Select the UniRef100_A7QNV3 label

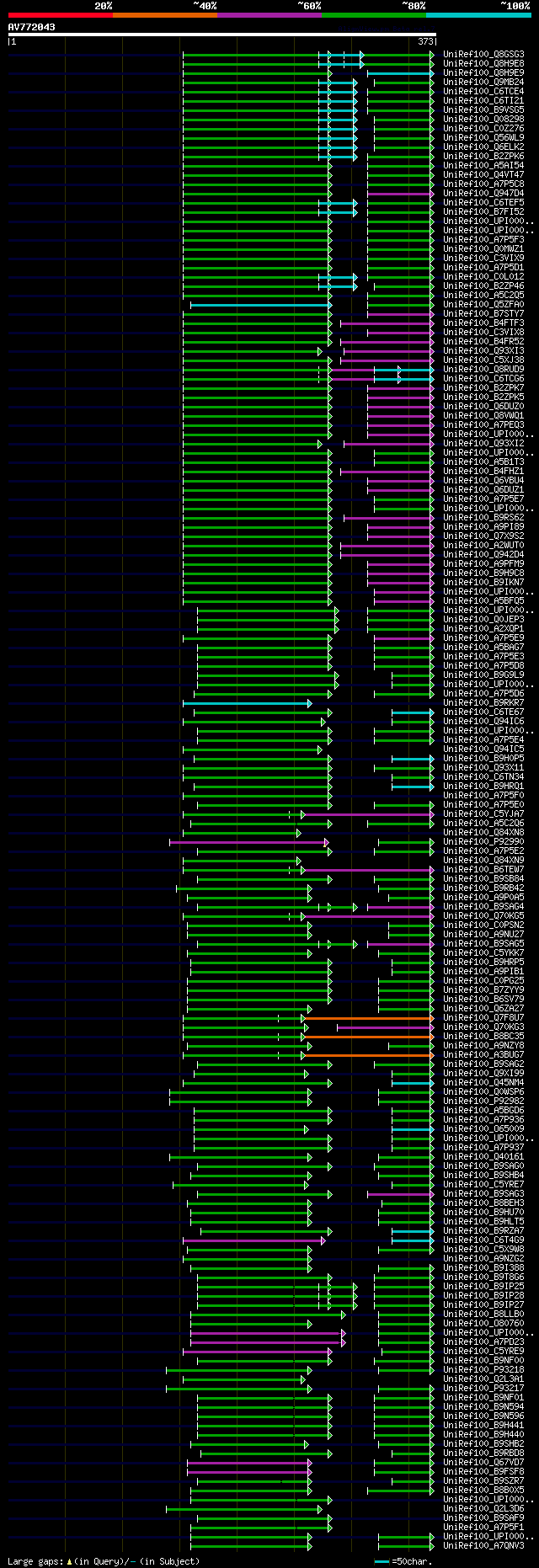(483, 1546)
